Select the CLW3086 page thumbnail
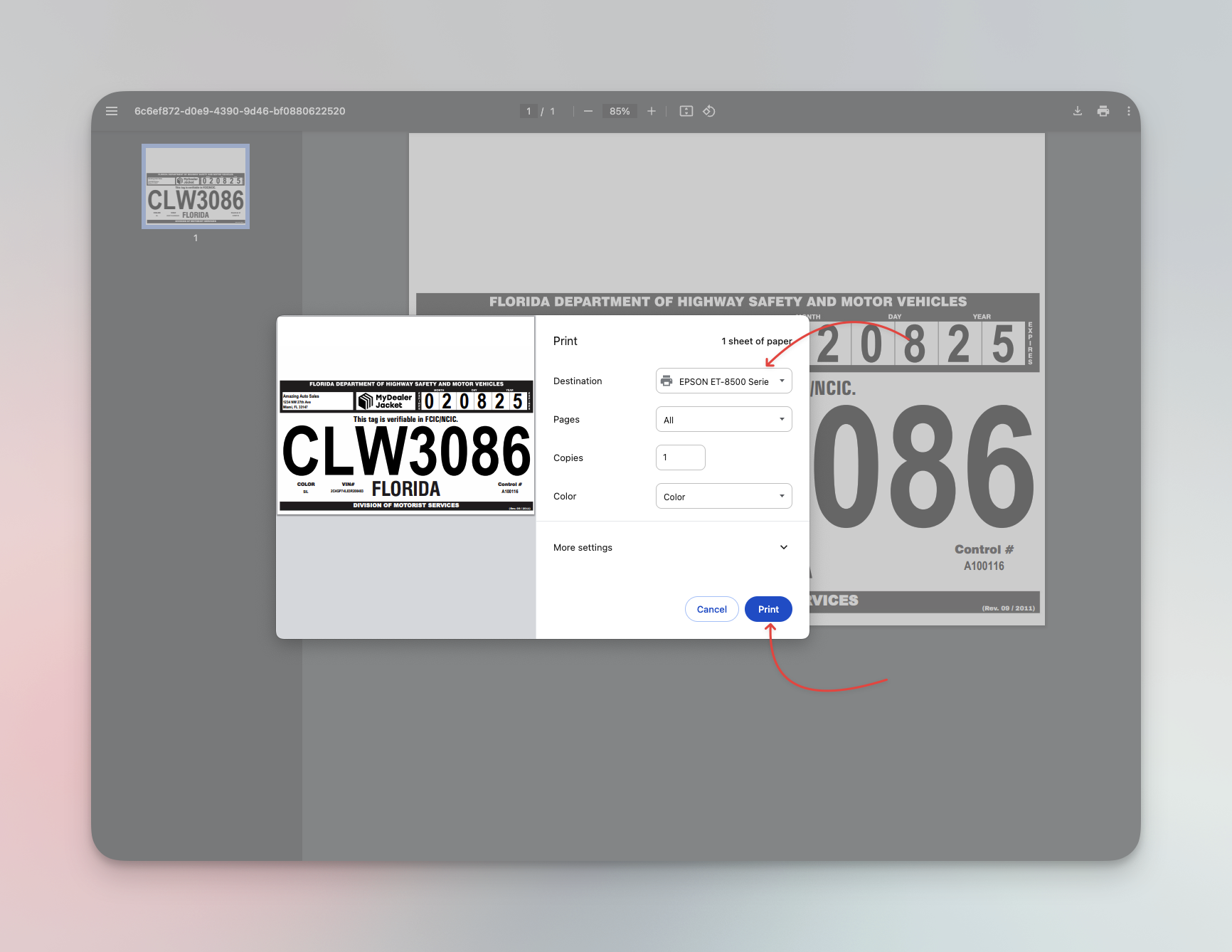 pyautogui.click(x=195, y=186)
